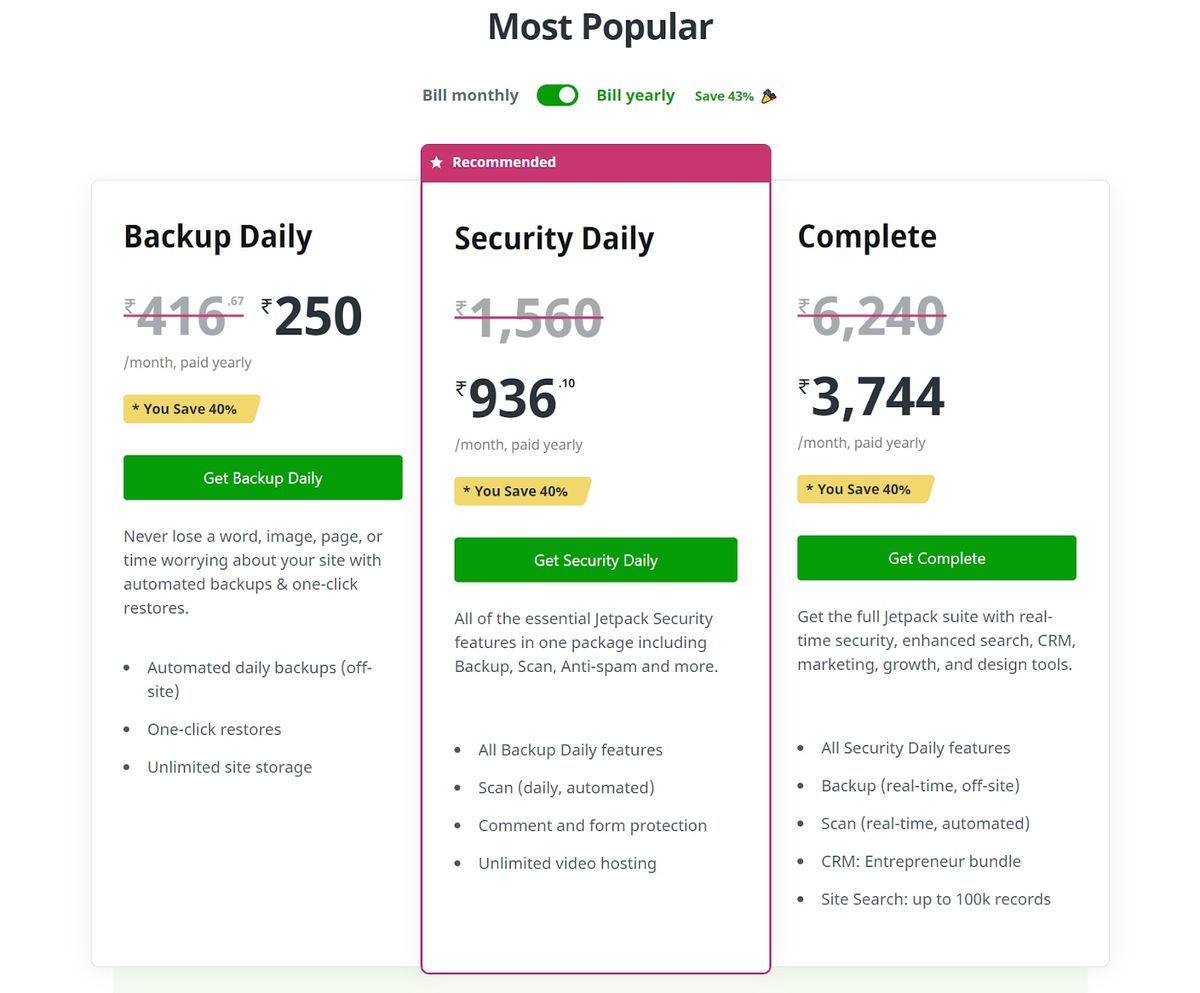This screenshot has height=993, width=1200.
Task: Click the star icon on the Recommended banner
Action: tap(436, 162)
